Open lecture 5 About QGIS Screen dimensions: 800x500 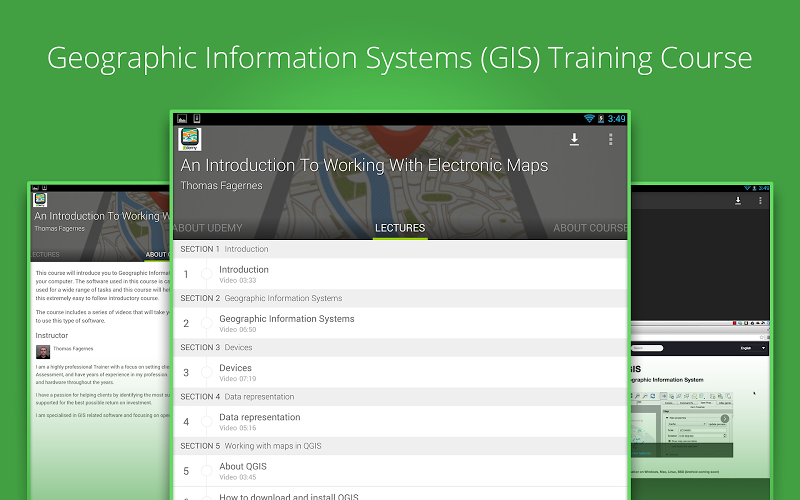click(x=400, y=471)
